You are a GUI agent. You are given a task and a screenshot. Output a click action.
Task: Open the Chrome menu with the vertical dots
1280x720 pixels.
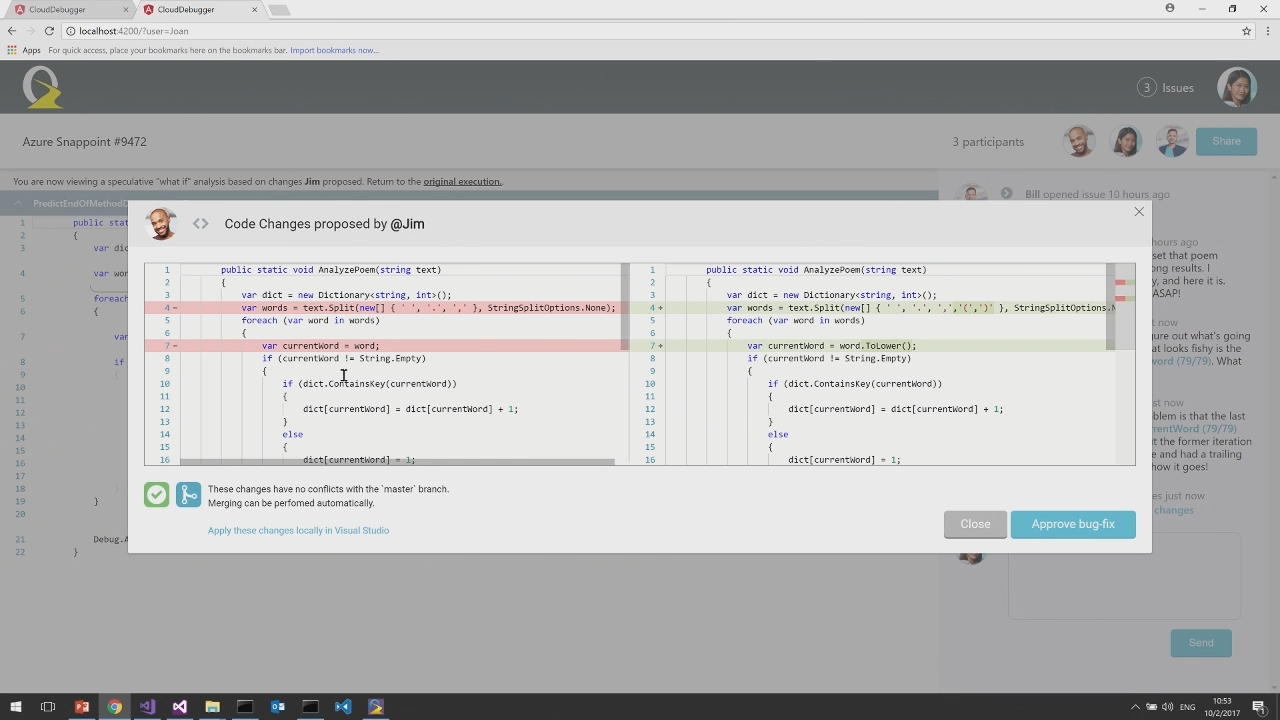click(1267, 31)
